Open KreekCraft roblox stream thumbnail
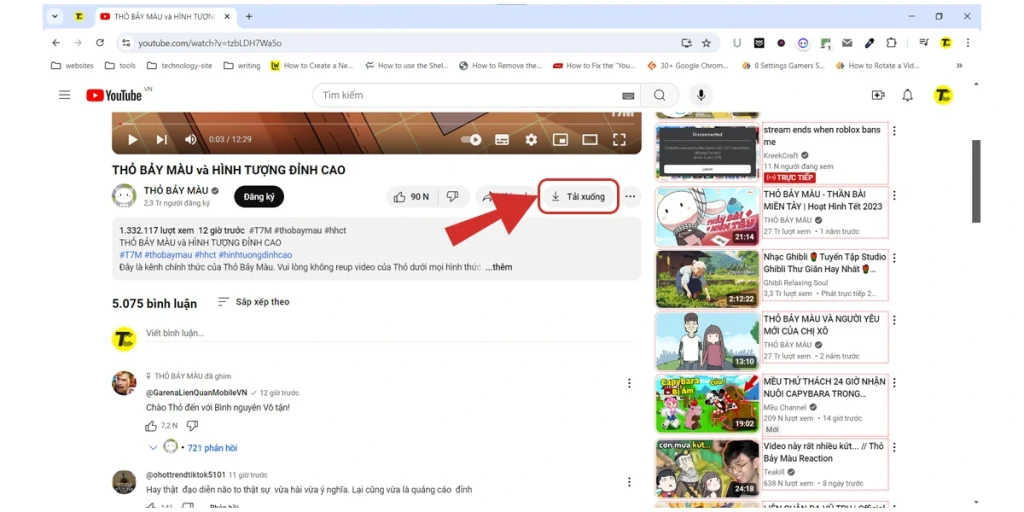This screenshot has width=1024, height=512. 707,152
